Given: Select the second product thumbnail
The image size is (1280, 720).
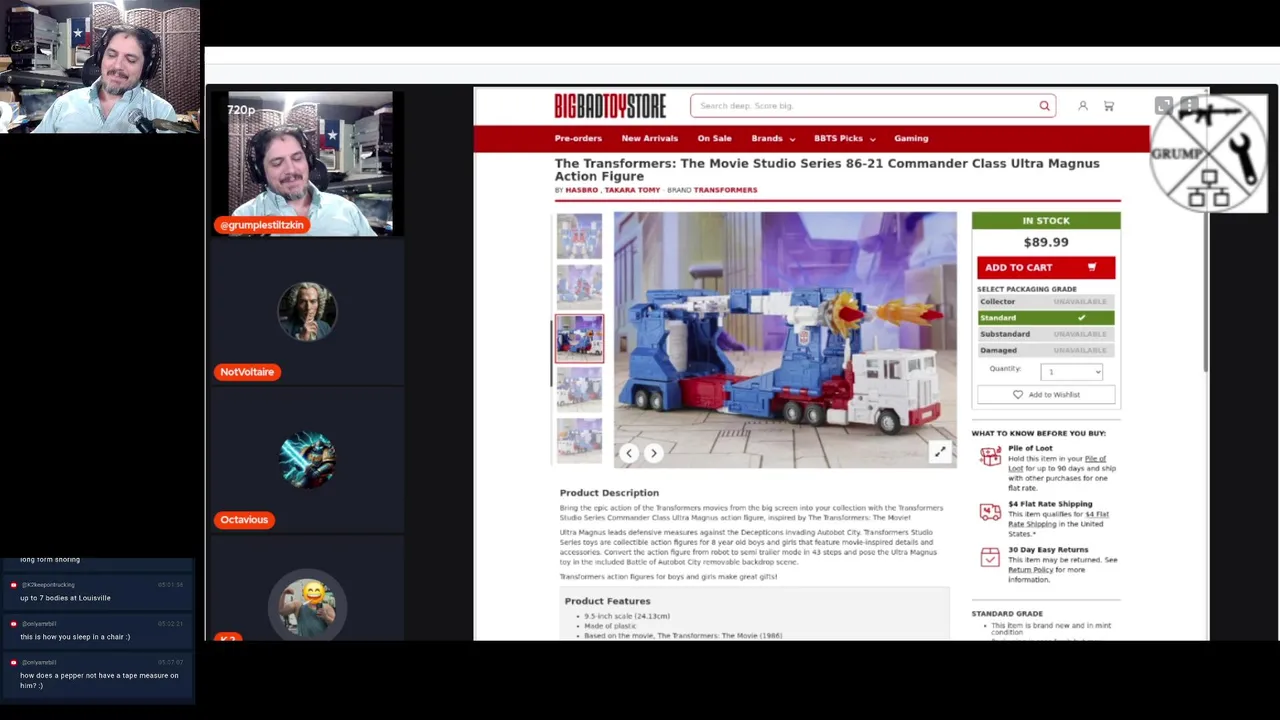Looking at the screenshot, I should point(580,287).
